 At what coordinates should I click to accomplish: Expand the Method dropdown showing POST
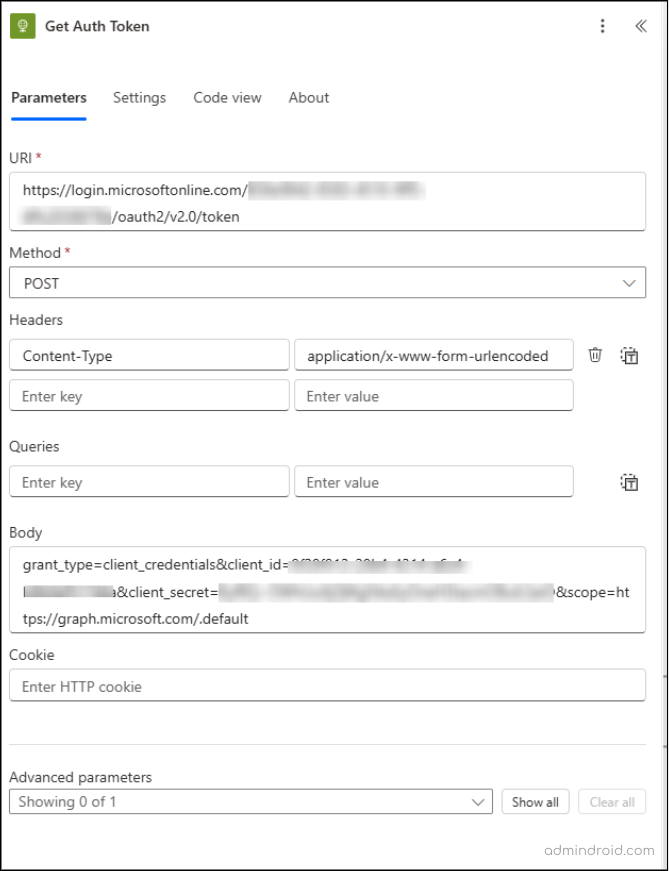[327, 283]
